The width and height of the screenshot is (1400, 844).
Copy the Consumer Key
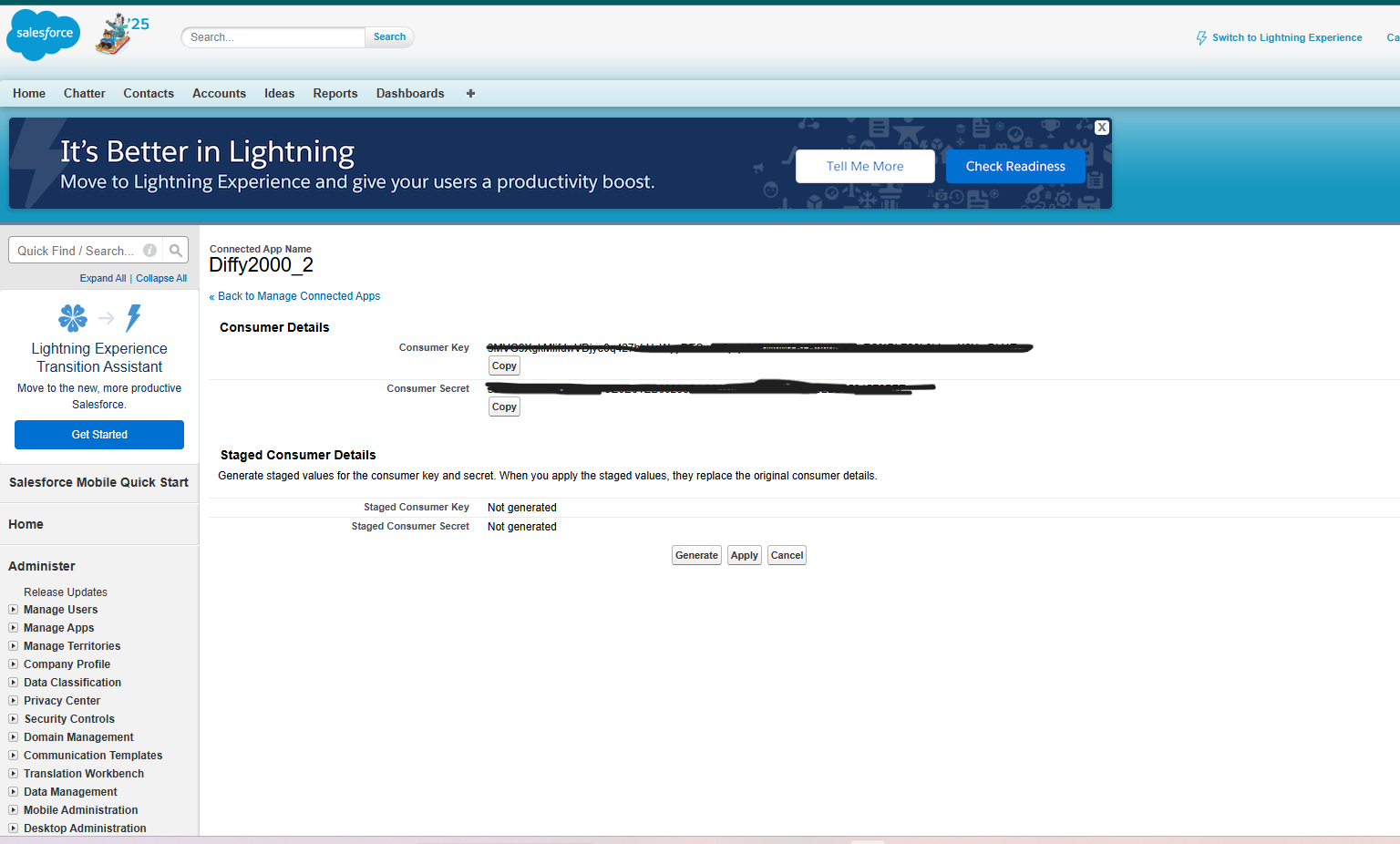504,366
